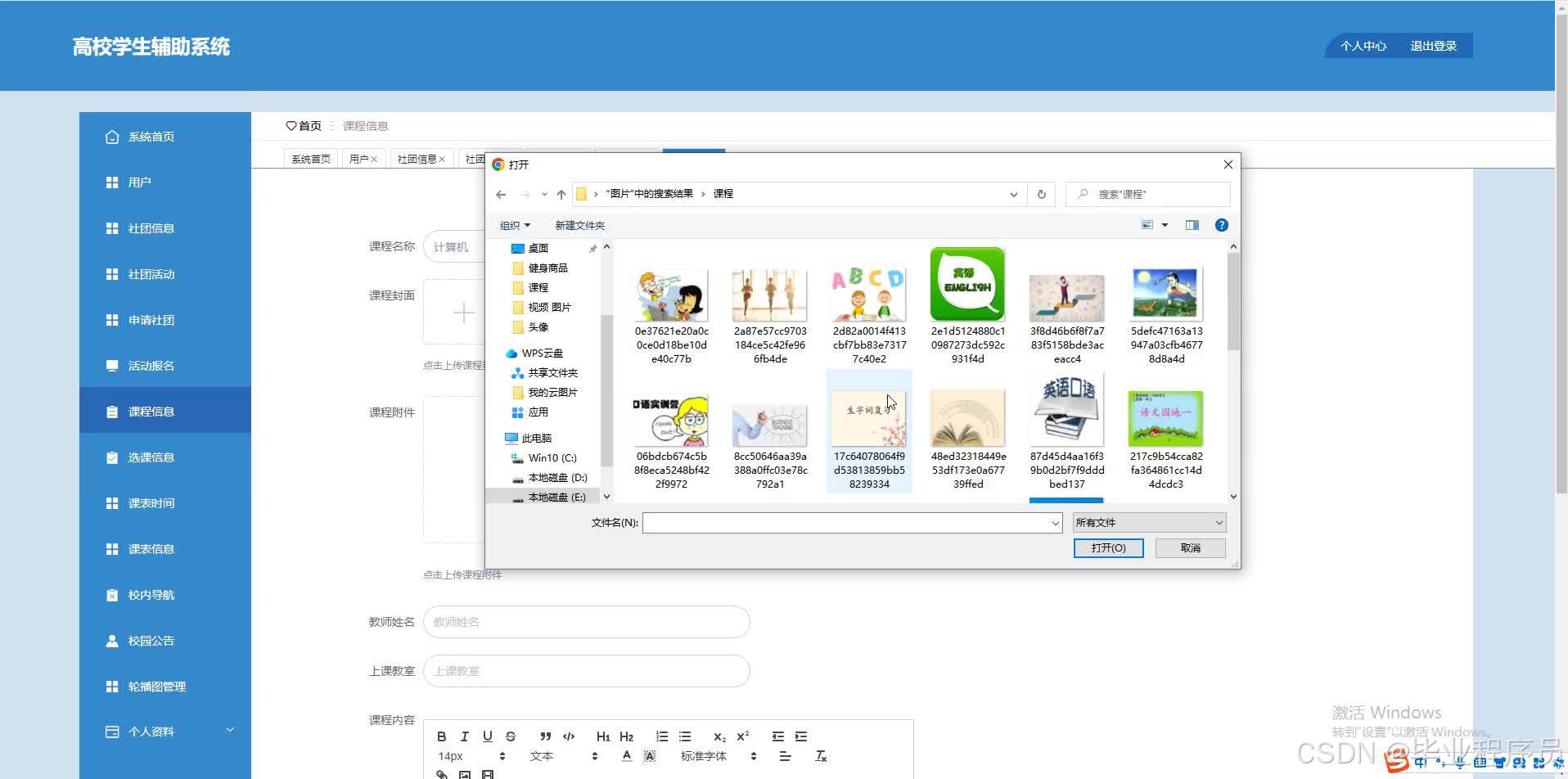The image size is (1568, 779).
Task: Insert ordered list in editor
Action: point(662,736)
